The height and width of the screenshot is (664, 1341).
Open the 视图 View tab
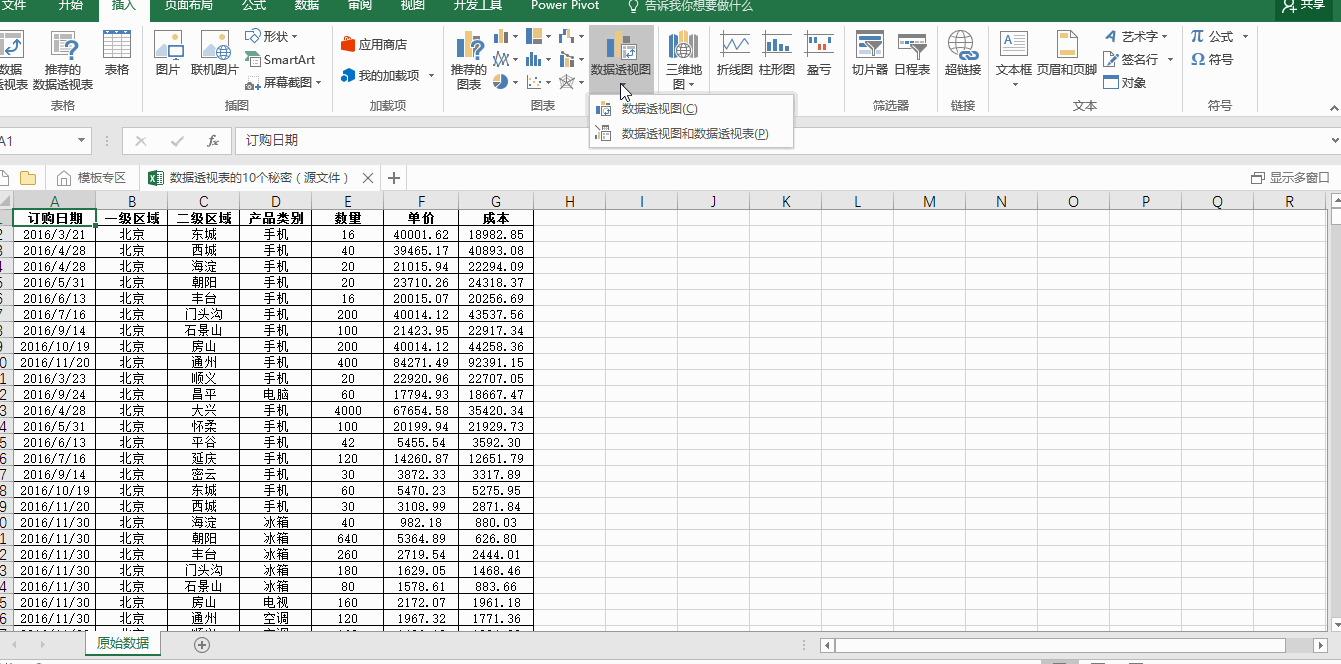(x=412, y=6)
